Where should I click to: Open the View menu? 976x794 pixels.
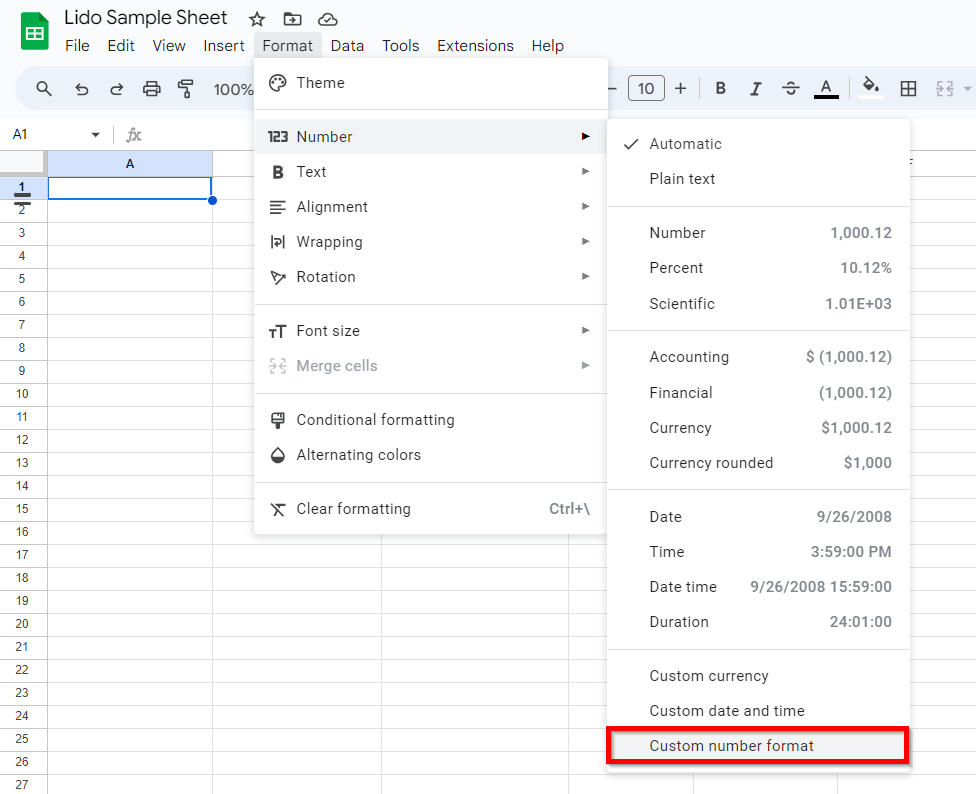pyautogui.click(x=169, y=45)
